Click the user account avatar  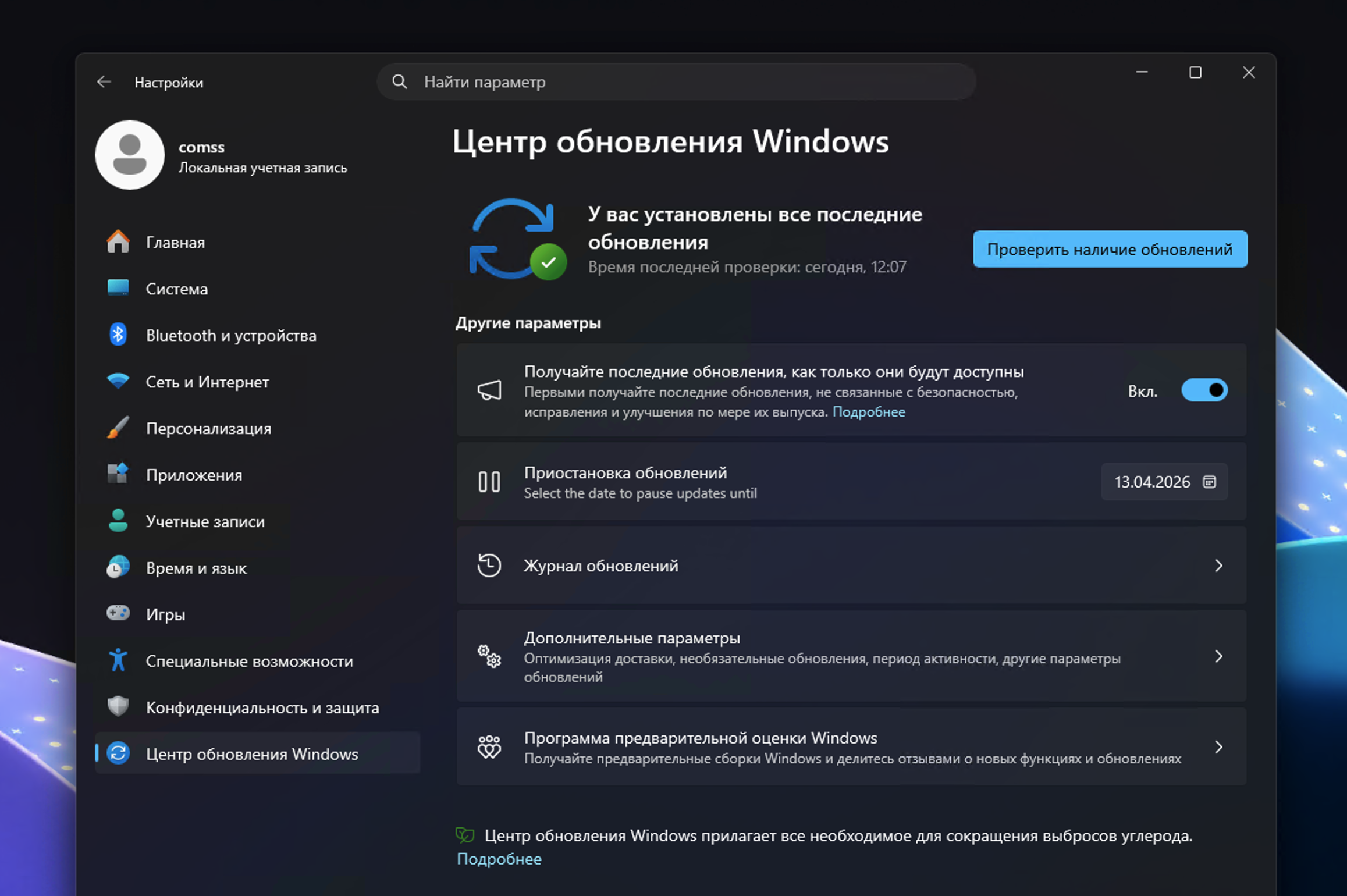point(130,155)
